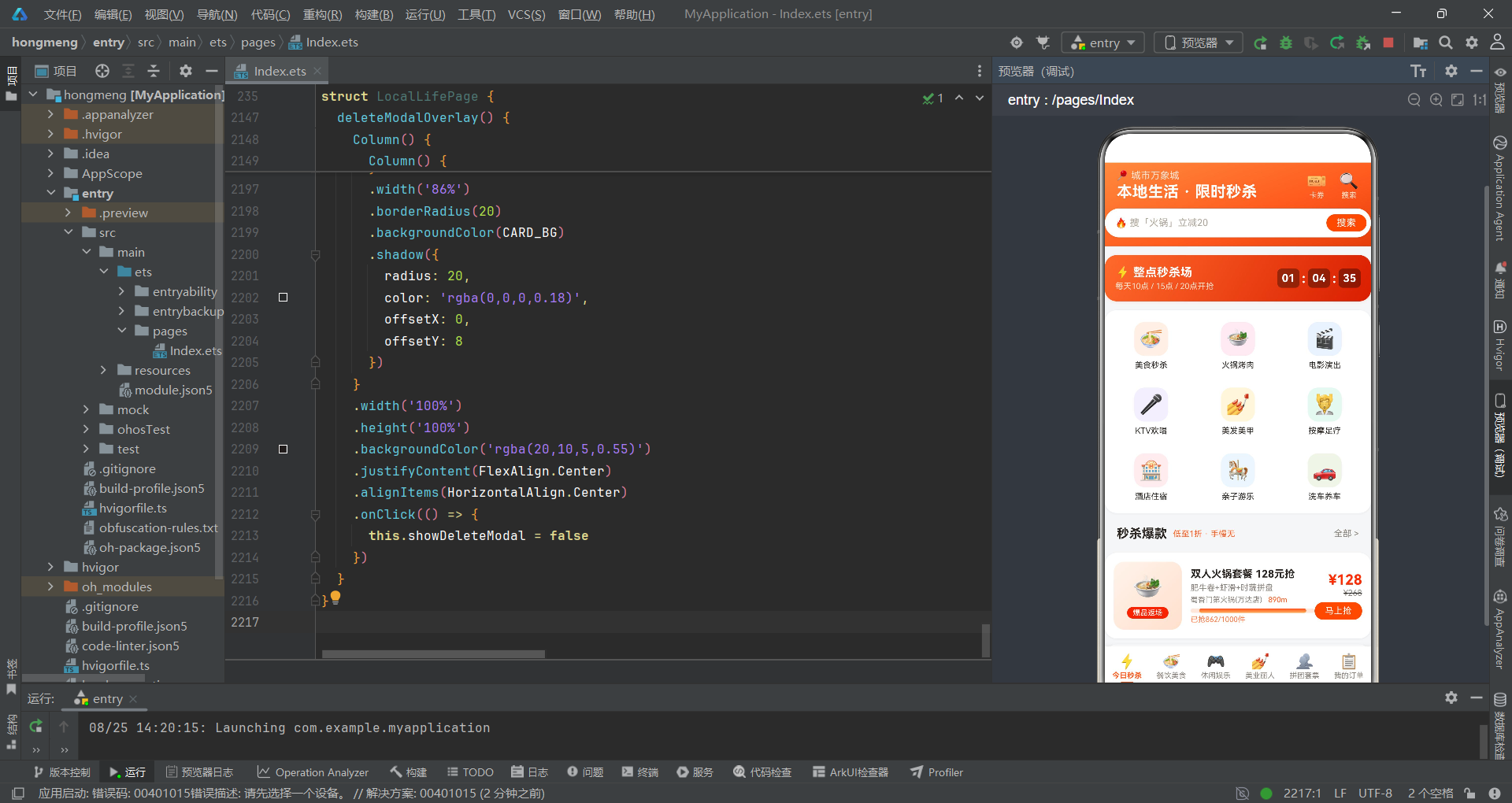Open the 构建(B) menu

click(374, 14)
